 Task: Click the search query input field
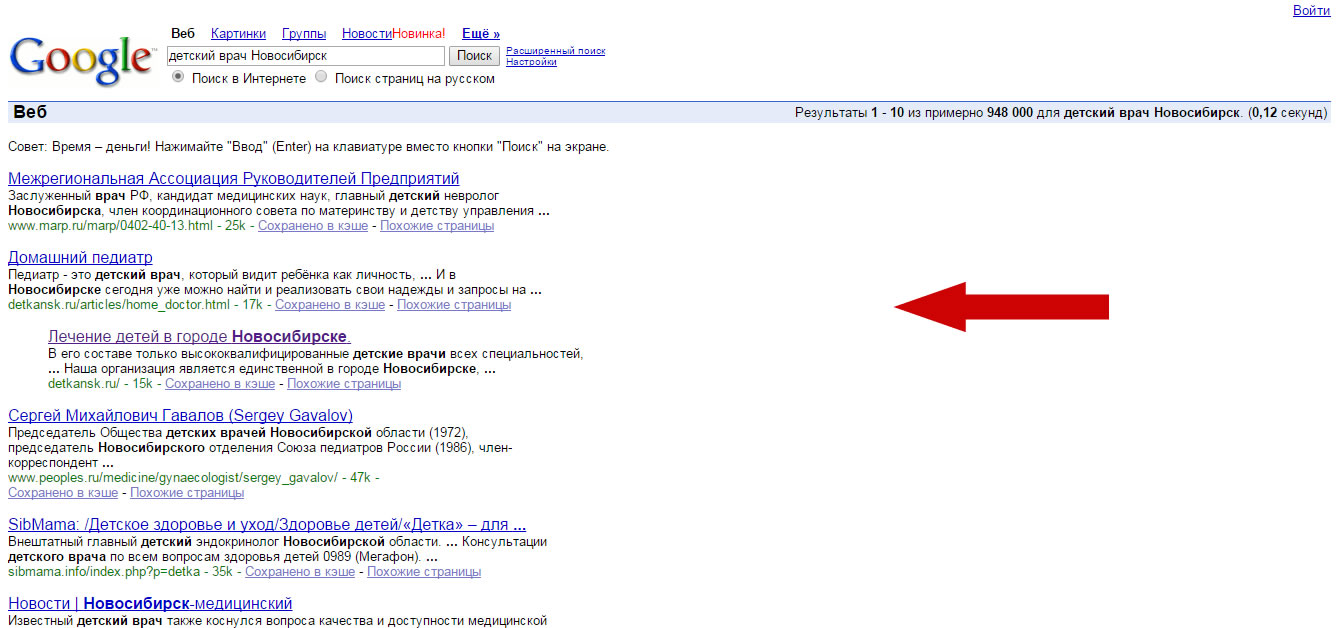305,56
